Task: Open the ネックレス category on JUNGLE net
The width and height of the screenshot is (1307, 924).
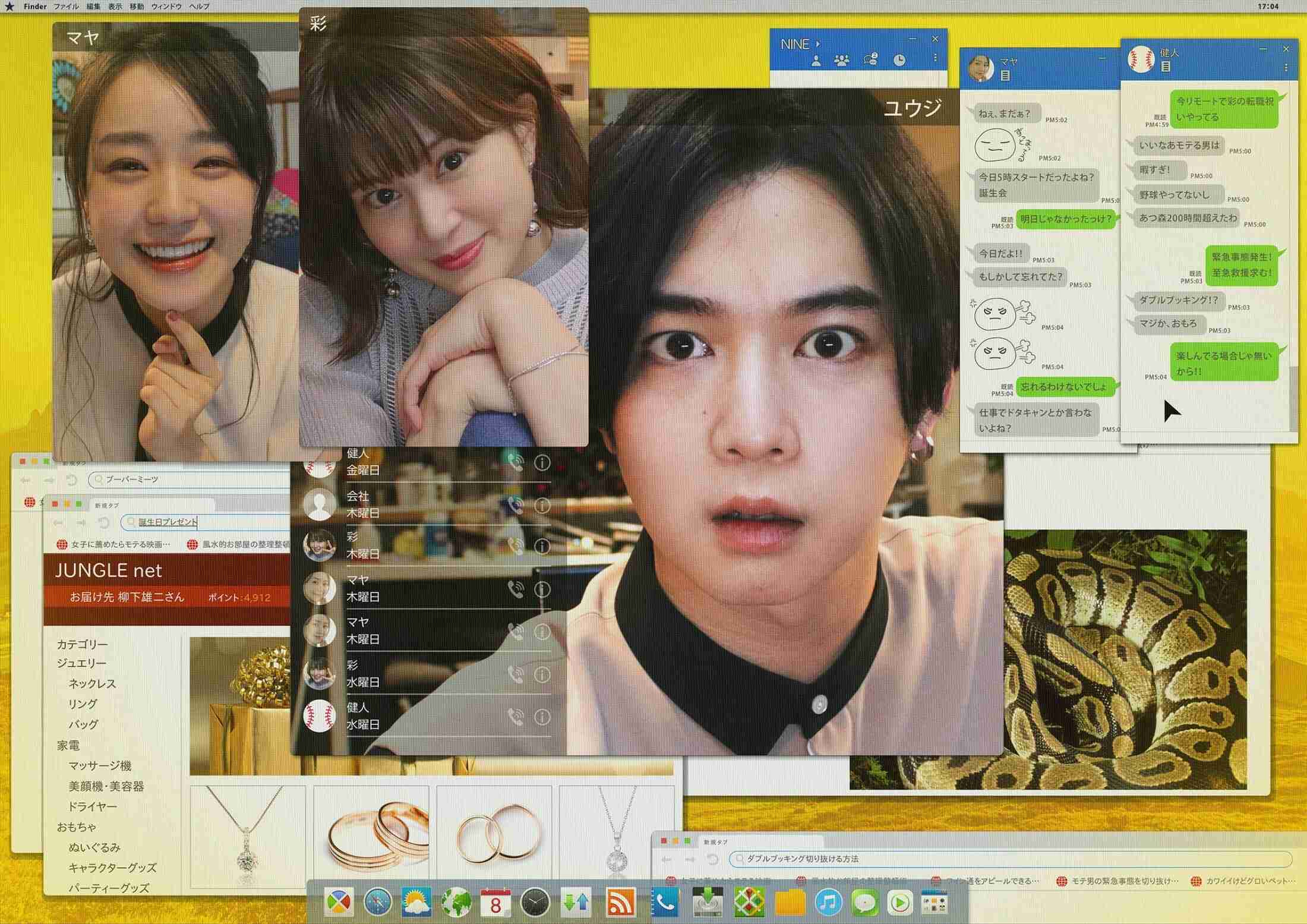Action: 92,684
